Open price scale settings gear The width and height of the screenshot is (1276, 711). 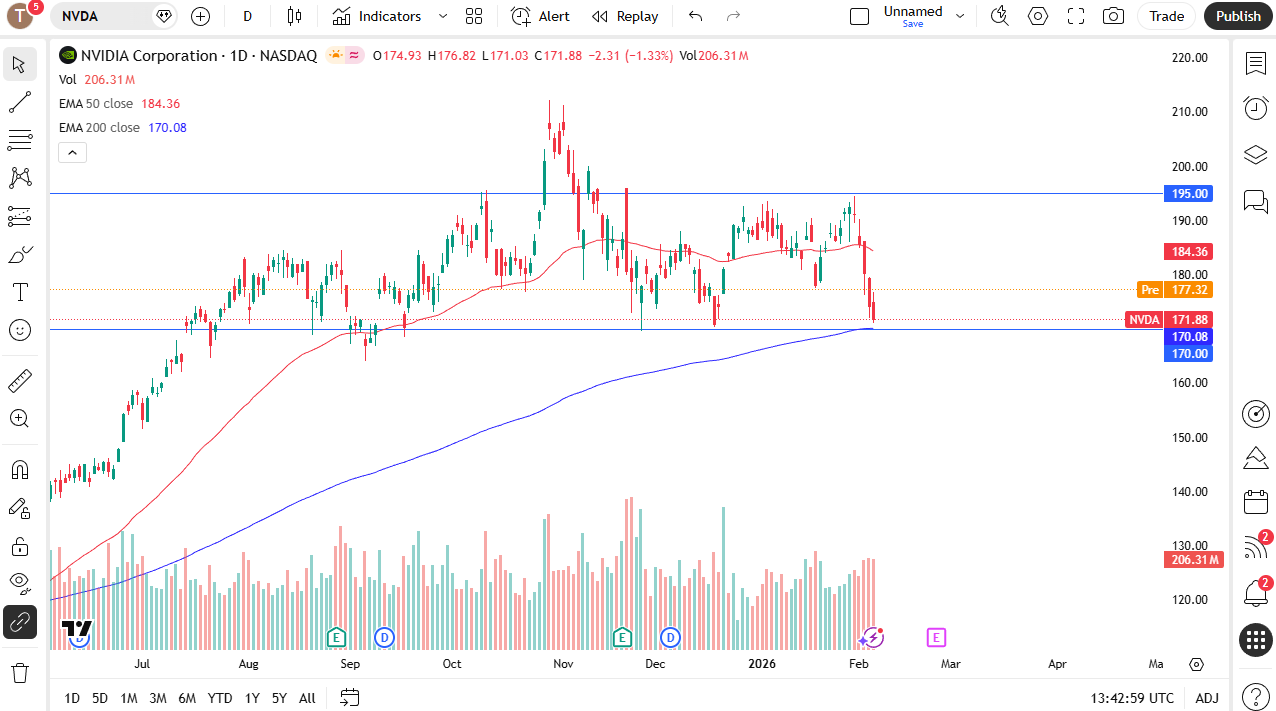coord(1196,664)
